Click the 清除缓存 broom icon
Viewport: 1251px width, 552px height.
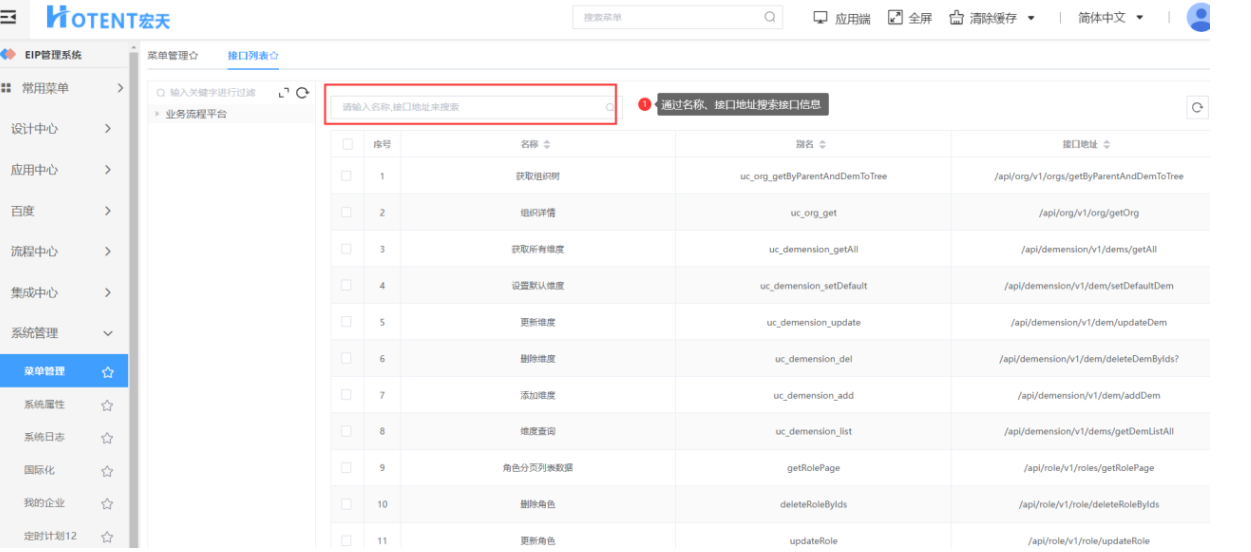click(957, 18)
